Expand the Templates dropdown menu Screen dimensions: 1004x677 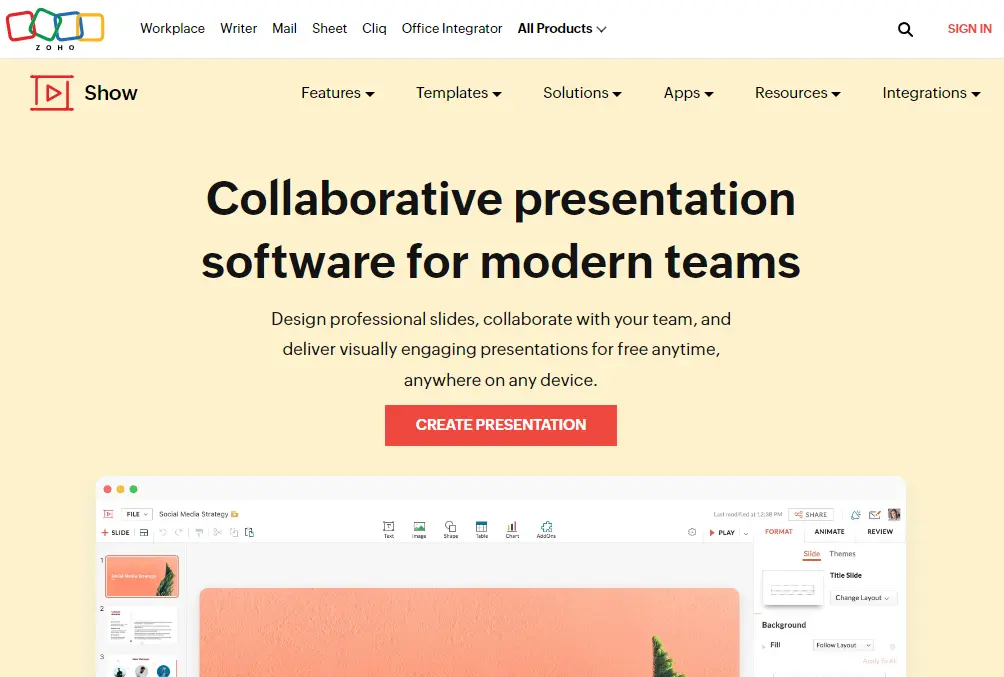458,93
